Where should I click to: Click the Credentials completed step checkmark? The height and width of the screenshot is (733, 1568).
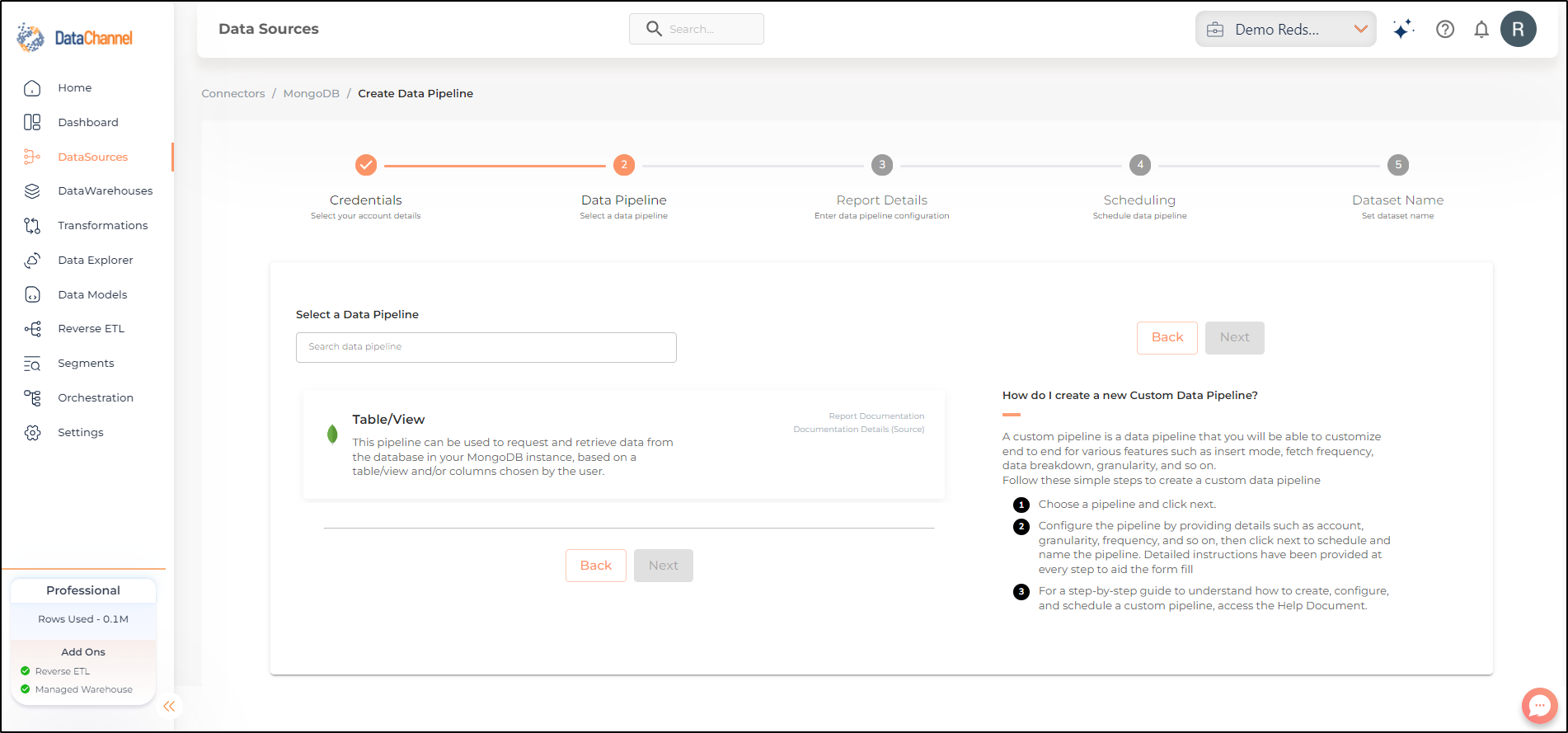[x=366, y=165]
